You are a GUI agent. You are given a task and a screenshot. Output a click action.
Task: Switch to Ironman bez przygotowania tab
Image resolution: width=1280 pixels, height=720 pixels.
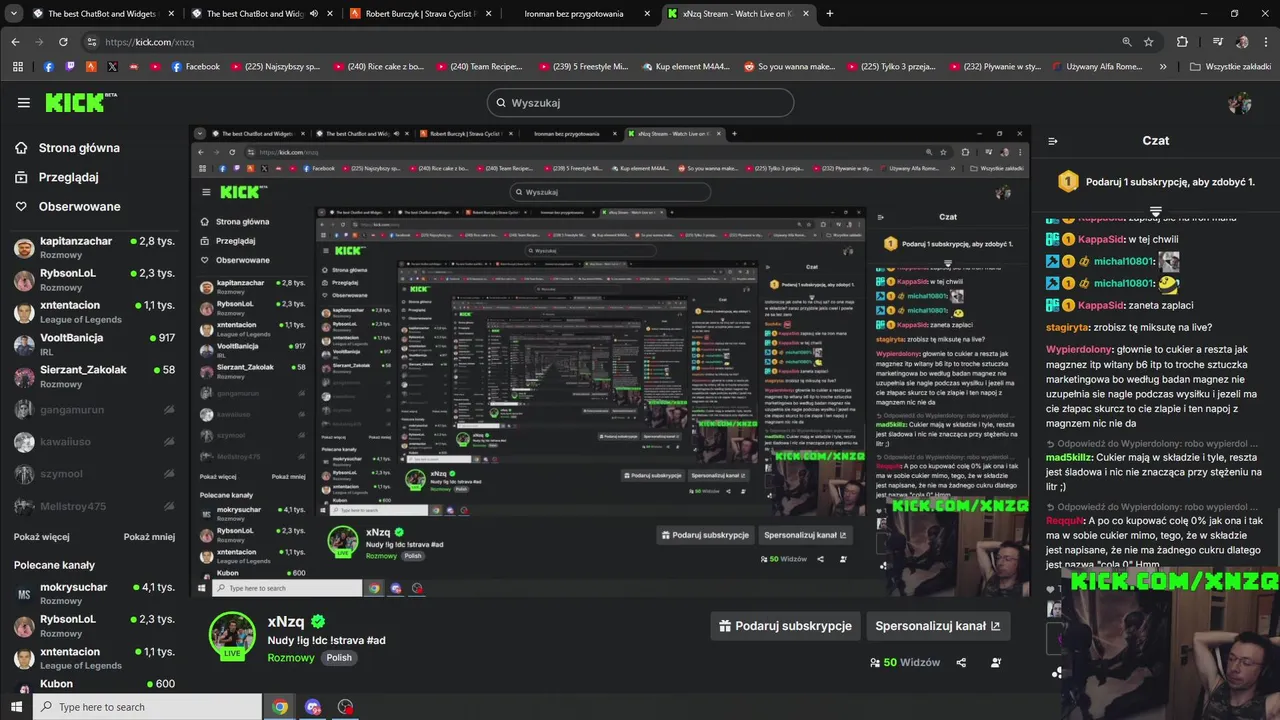[x=582, y=14]
